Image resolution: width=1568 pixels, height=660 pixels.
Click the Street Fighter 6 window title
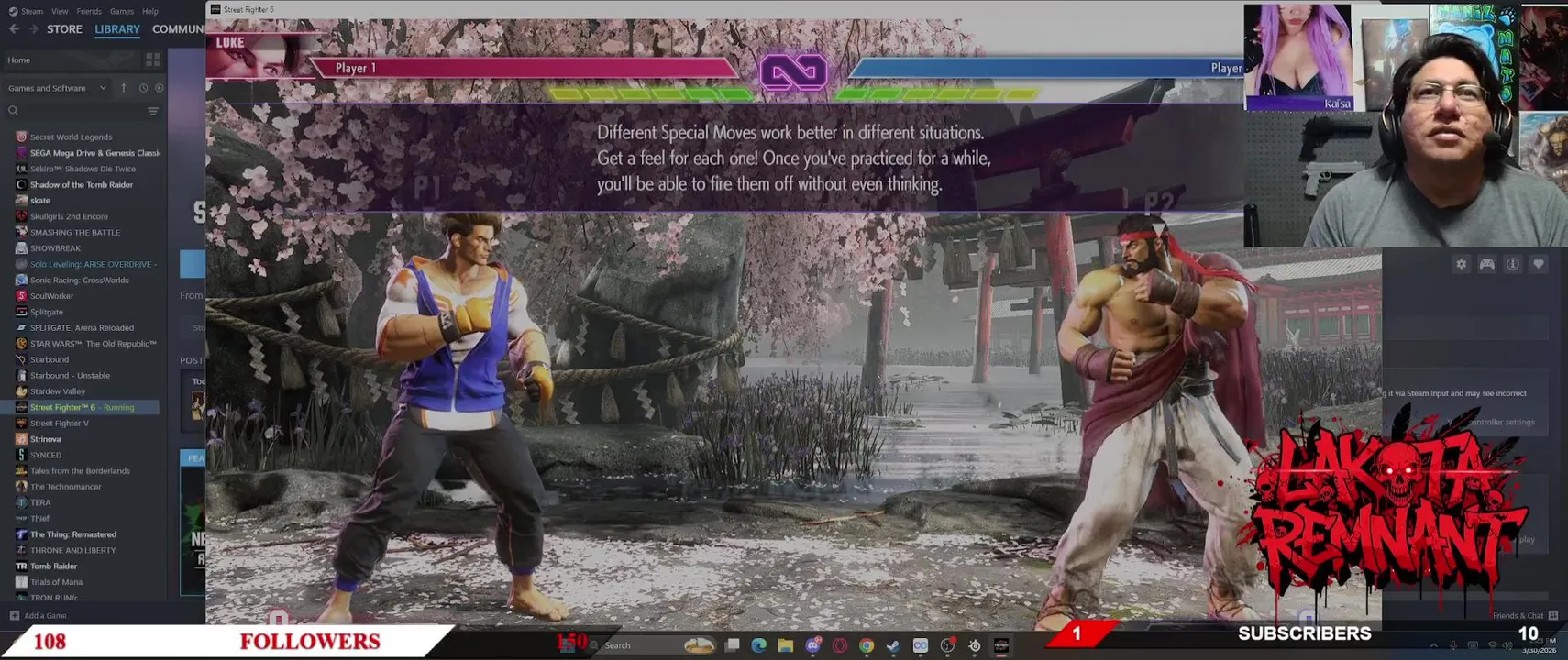point(248,9)
